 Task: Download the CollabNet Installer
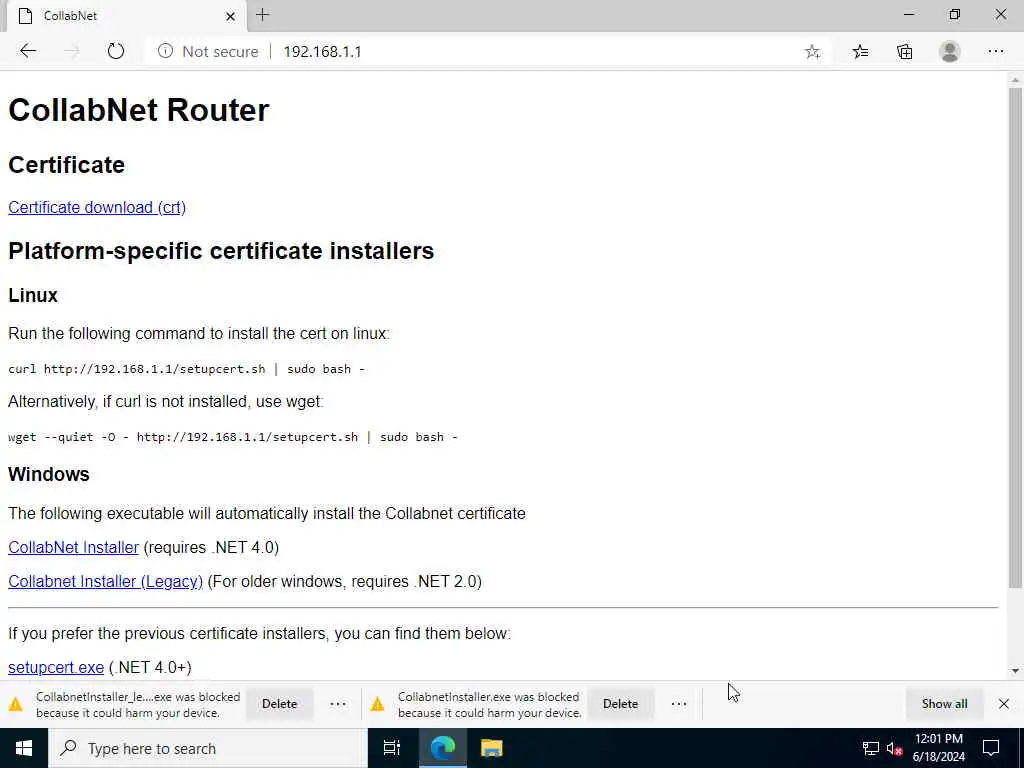(x=73, y=547)
